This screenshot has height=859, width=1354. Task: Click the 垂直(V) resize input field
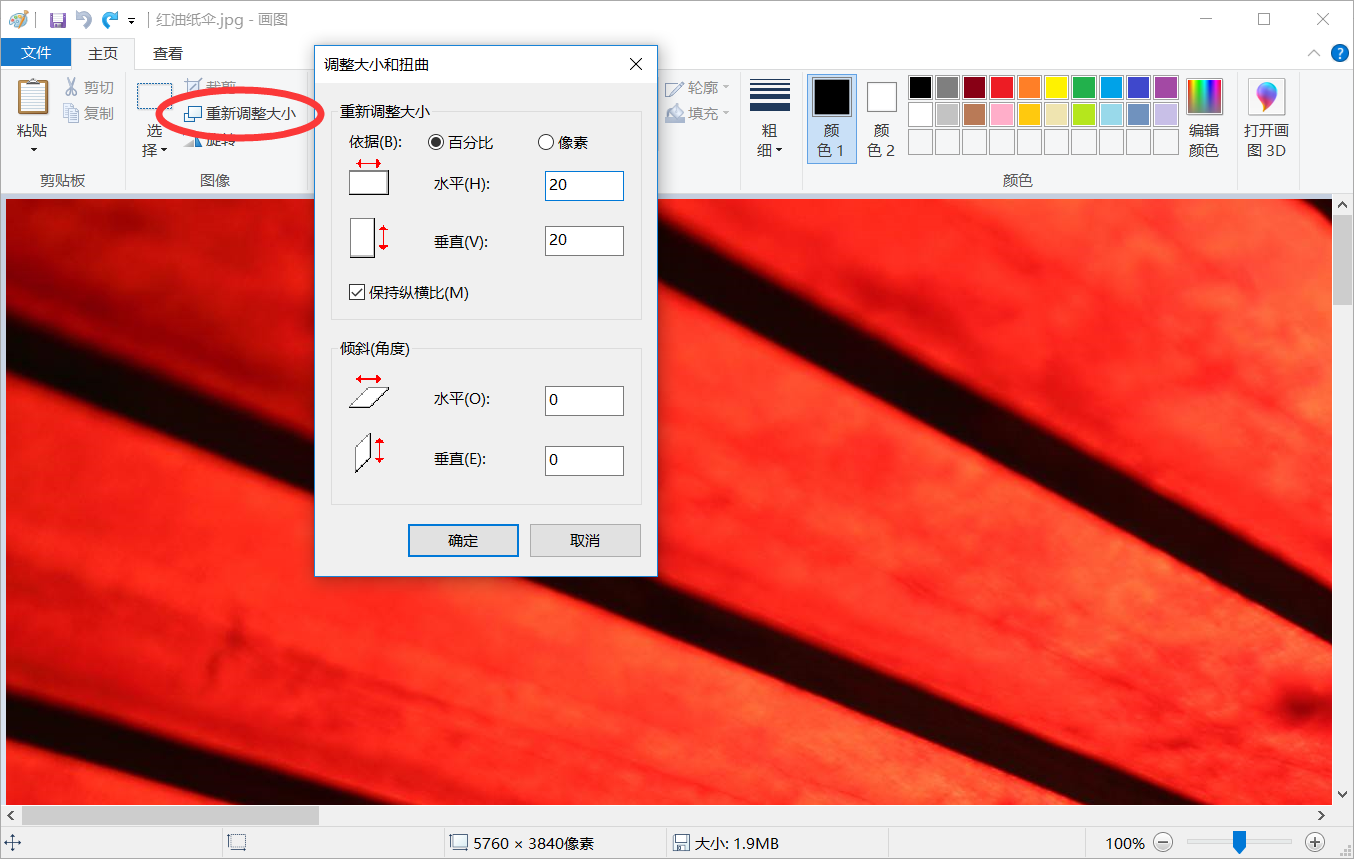click(584, 240)
